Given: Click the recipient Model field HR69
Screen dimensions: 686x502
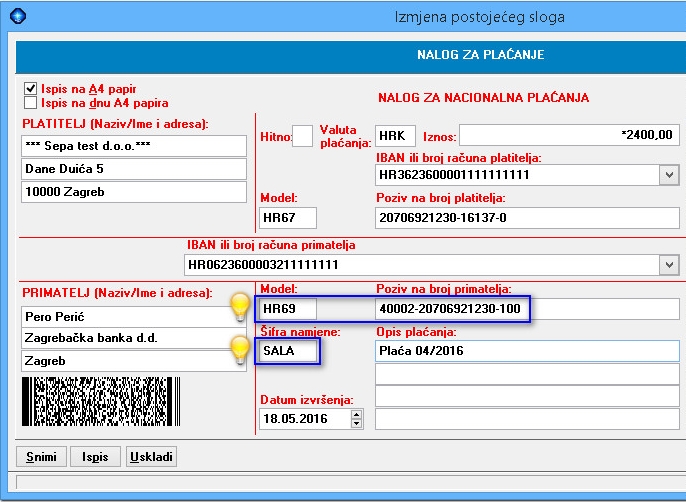Looking at the screenshot, I should (x=288, y=309).
